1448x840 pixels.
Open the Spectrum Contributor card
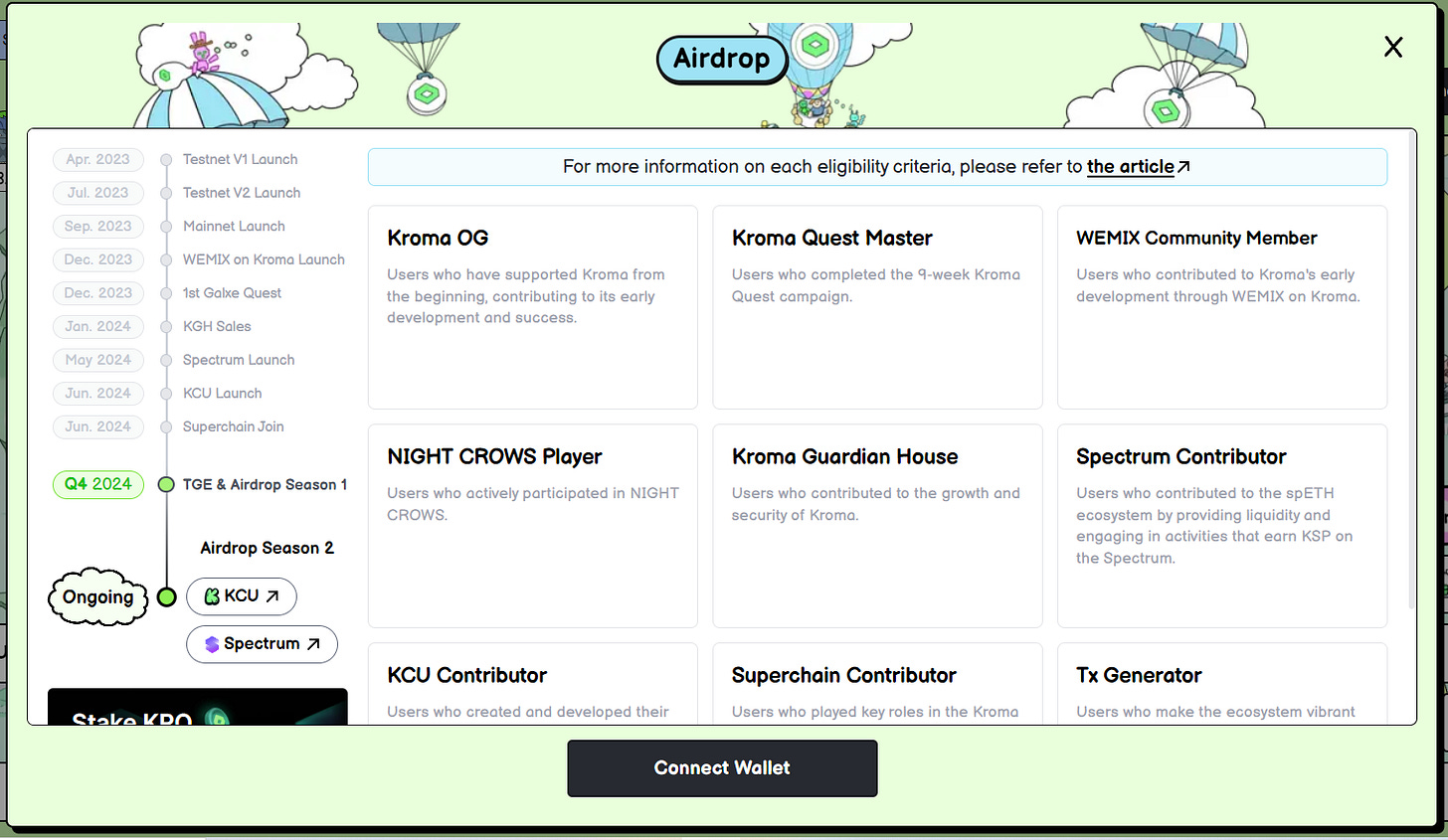[1221, 526]
